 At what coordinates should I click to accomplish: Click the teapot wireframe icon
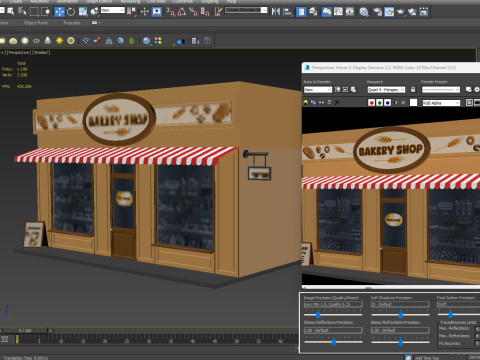[36, 41]
